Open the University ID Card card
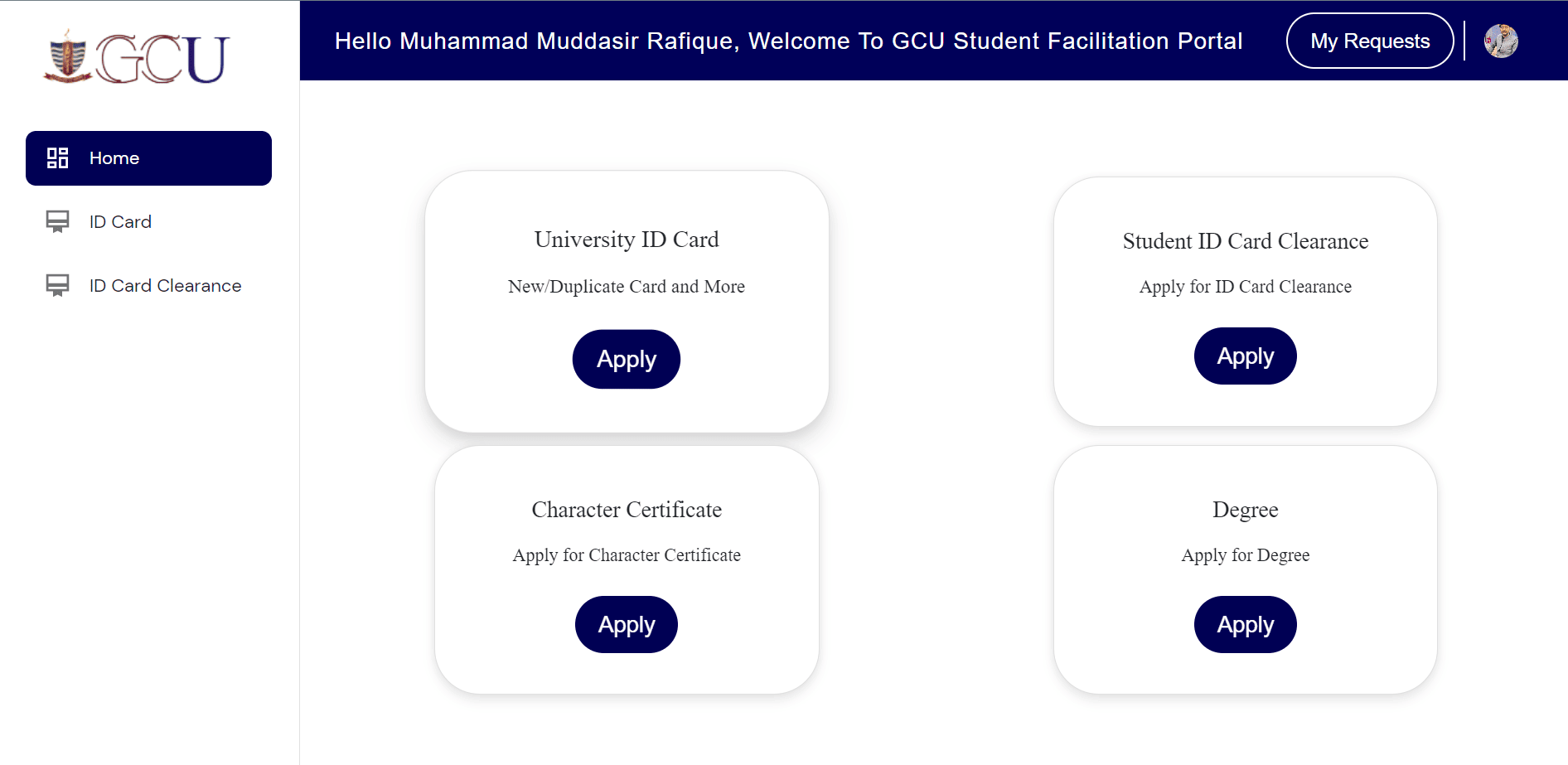Screen dimensions: 1568x765 point(627,240)
